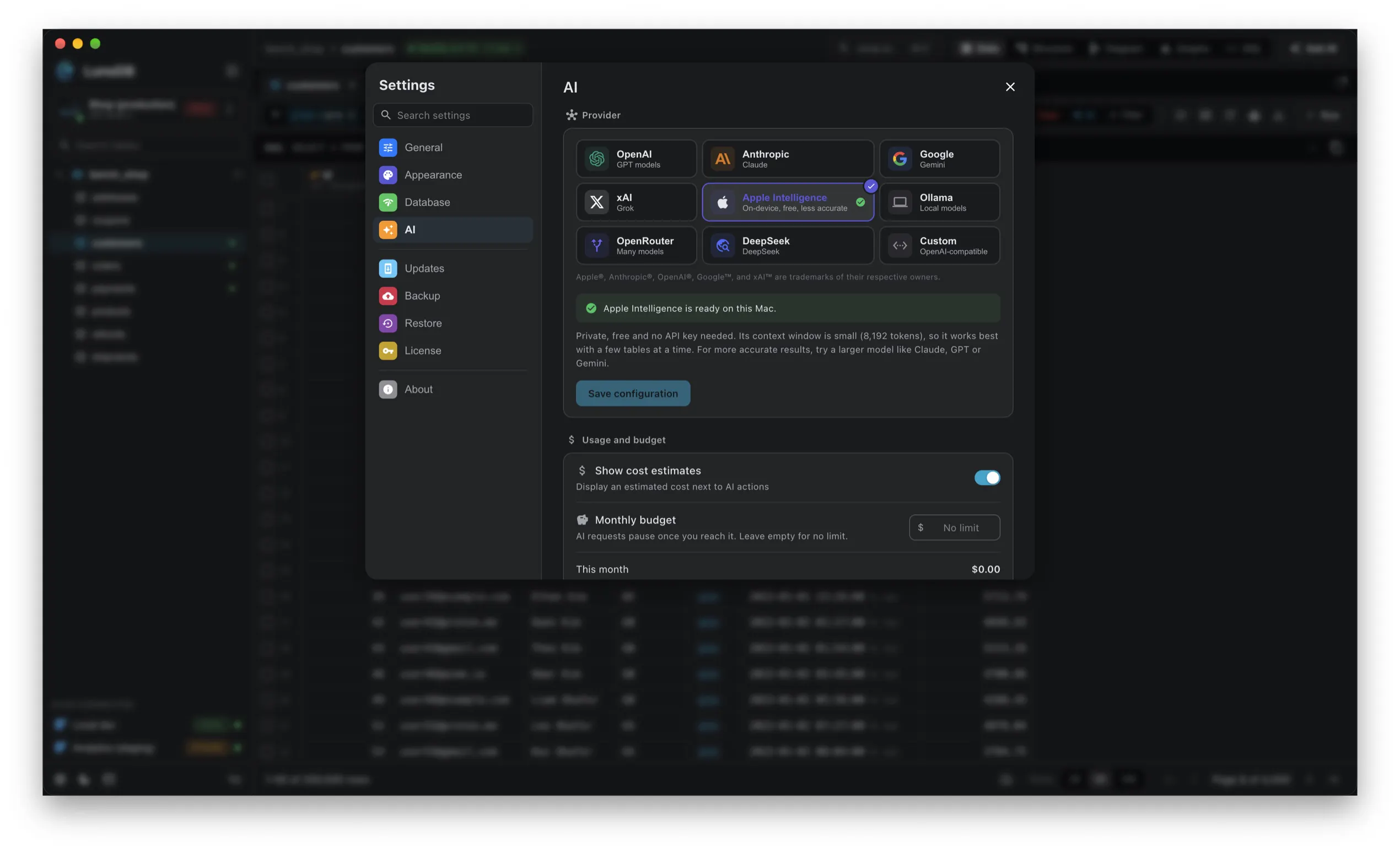Viewport: 1400px width, 852px height.
Task: Close the Settings dialog
Action: click(1010, 87)
